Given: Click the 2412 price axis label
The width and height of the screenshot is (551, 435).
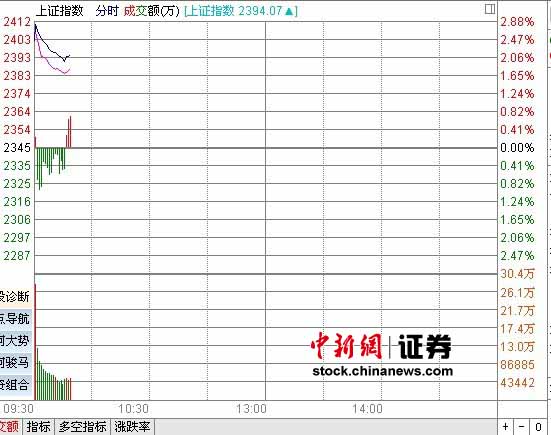Looking at the screenshot, I should click(x=17, y=22).
